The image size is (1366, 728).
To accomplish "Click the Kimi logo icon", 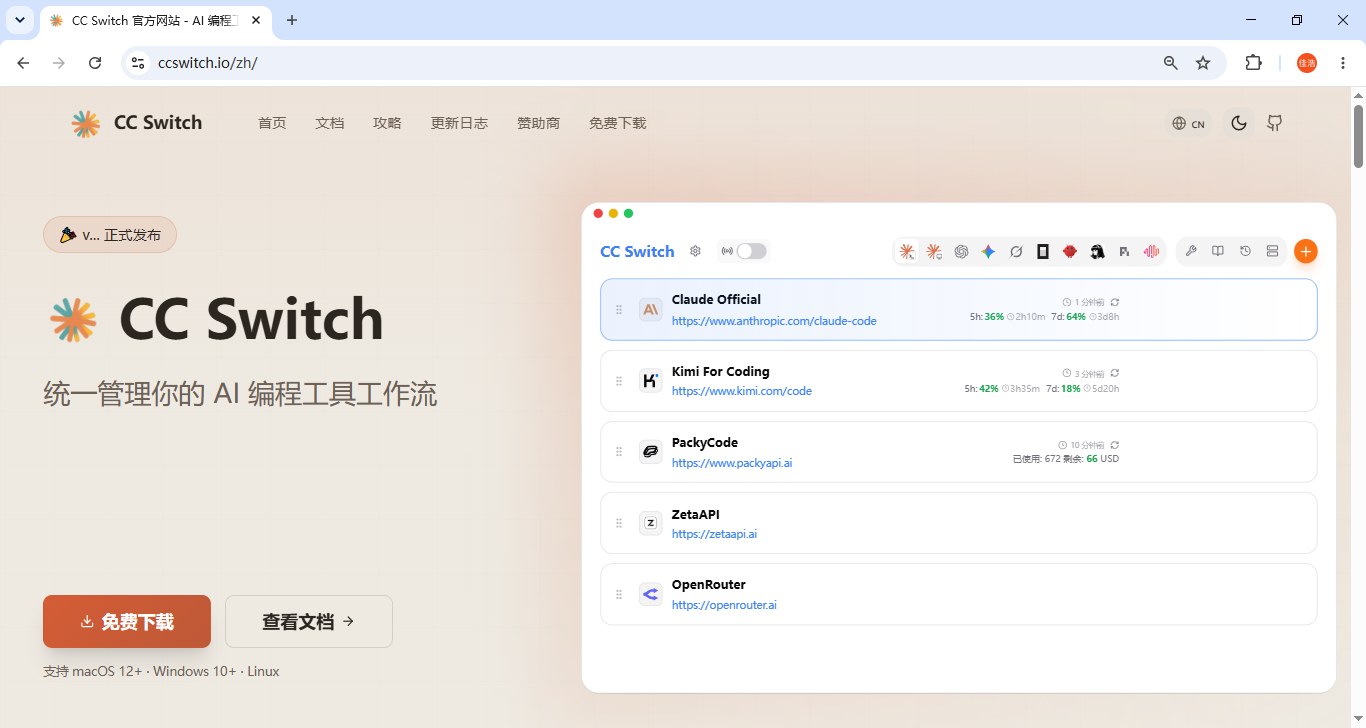I will tap(651, 380).
